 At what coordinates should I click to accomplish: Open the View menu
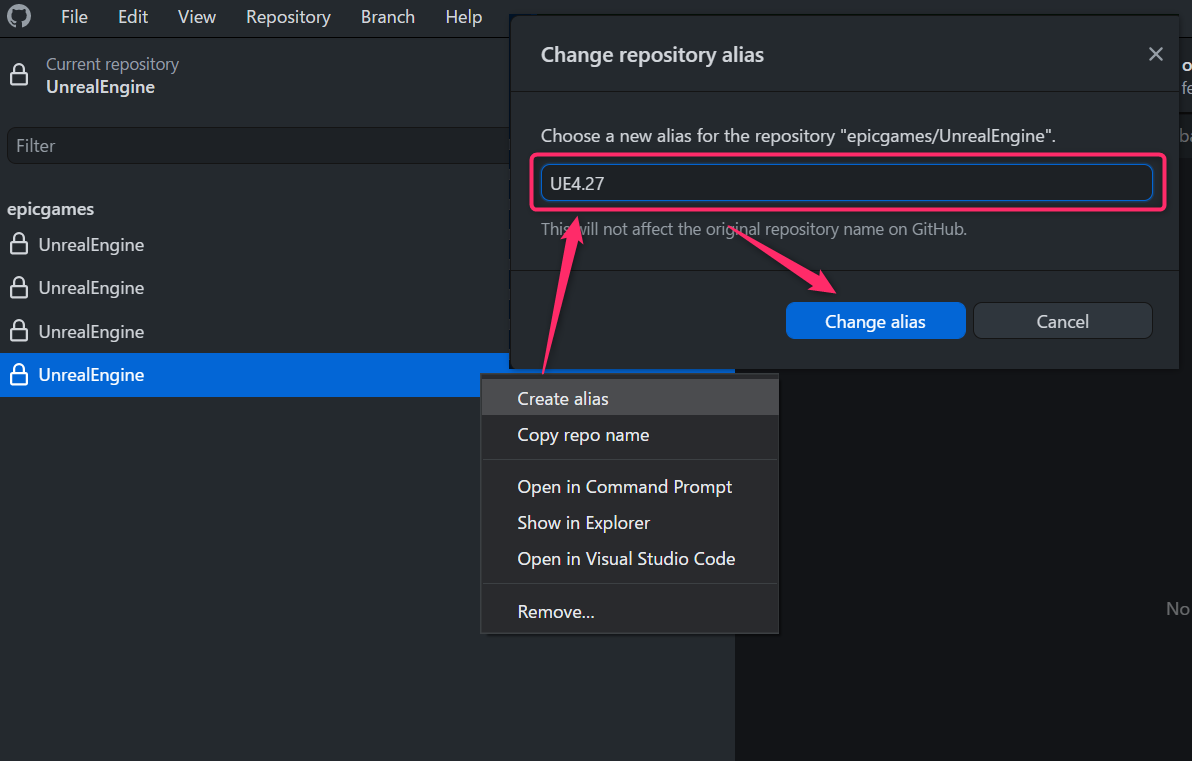197,17
